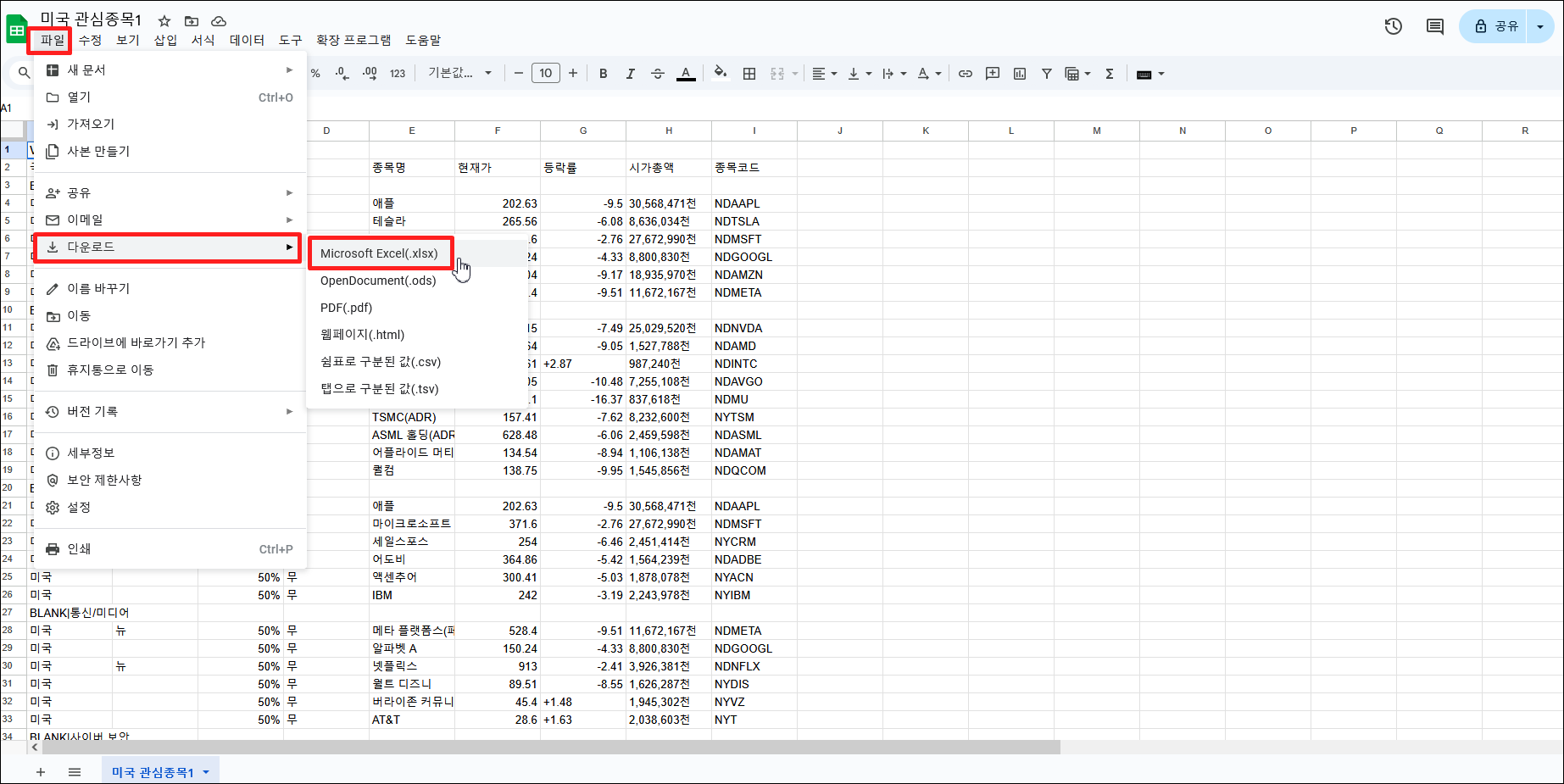Open font family dropdown
The width and height of the screenshot is (1564, 784).
[x=459, y=74]
